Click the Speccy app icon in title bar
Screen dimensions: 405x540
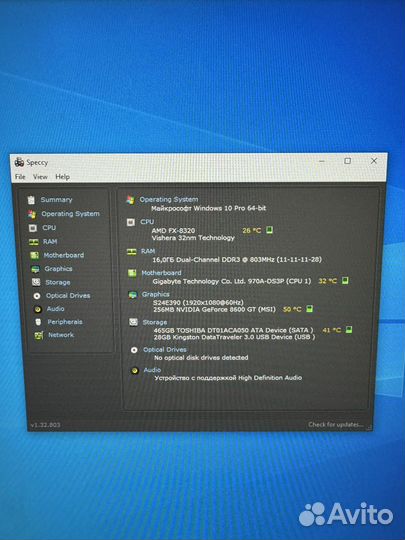click(x=19, y=162)
